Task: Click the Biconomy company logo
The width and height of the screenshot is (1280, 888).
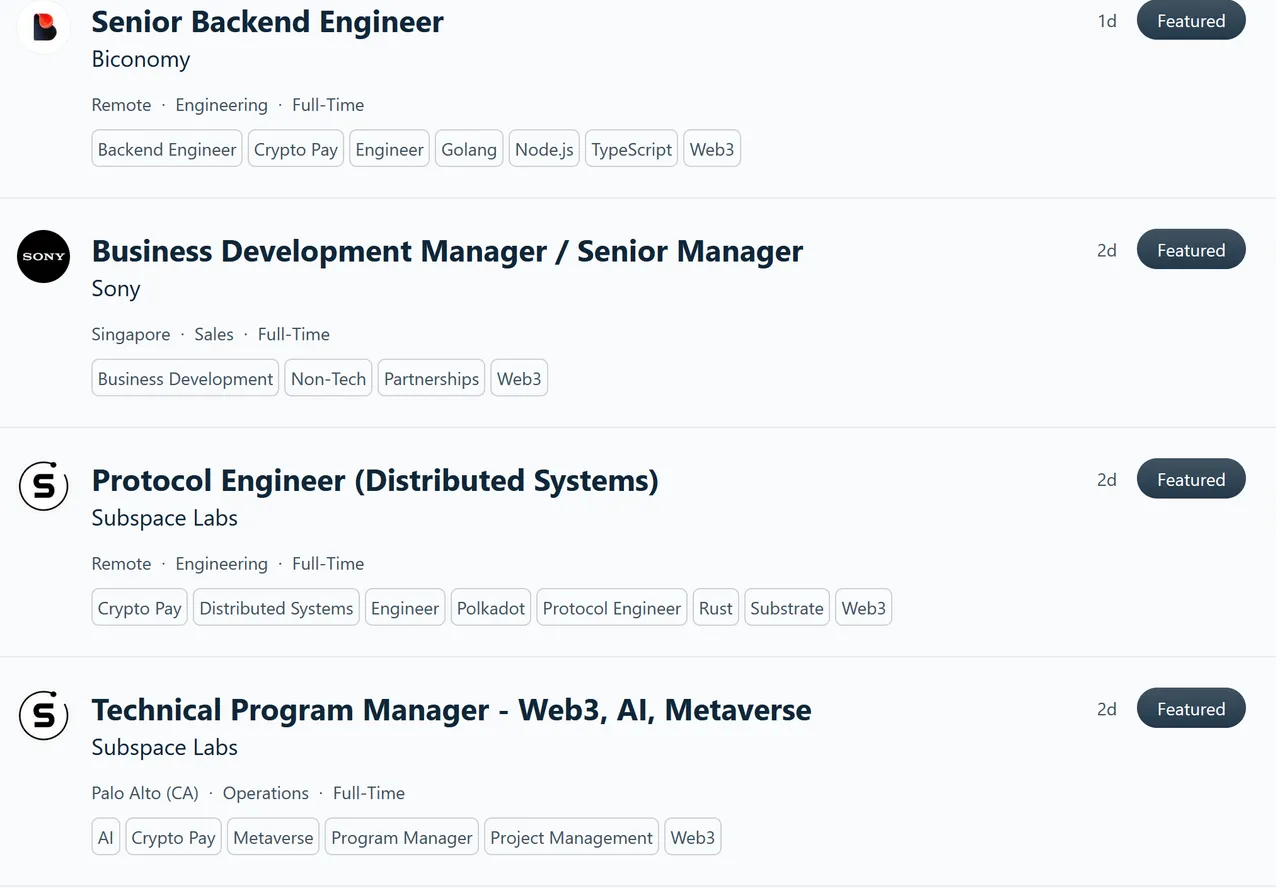Action: click(x=44, y=27)
